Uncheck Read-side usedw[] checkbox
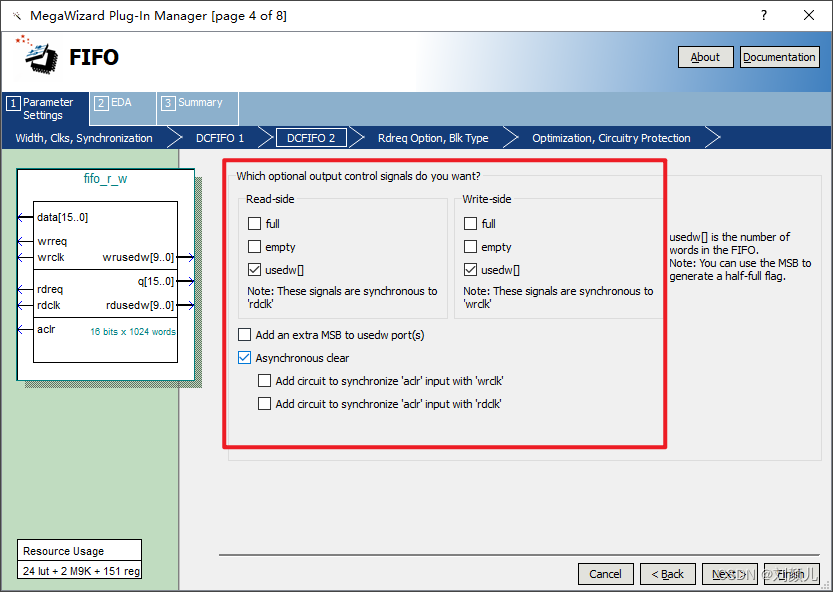This screenshot has width=833, height=592. click(254, 269)
